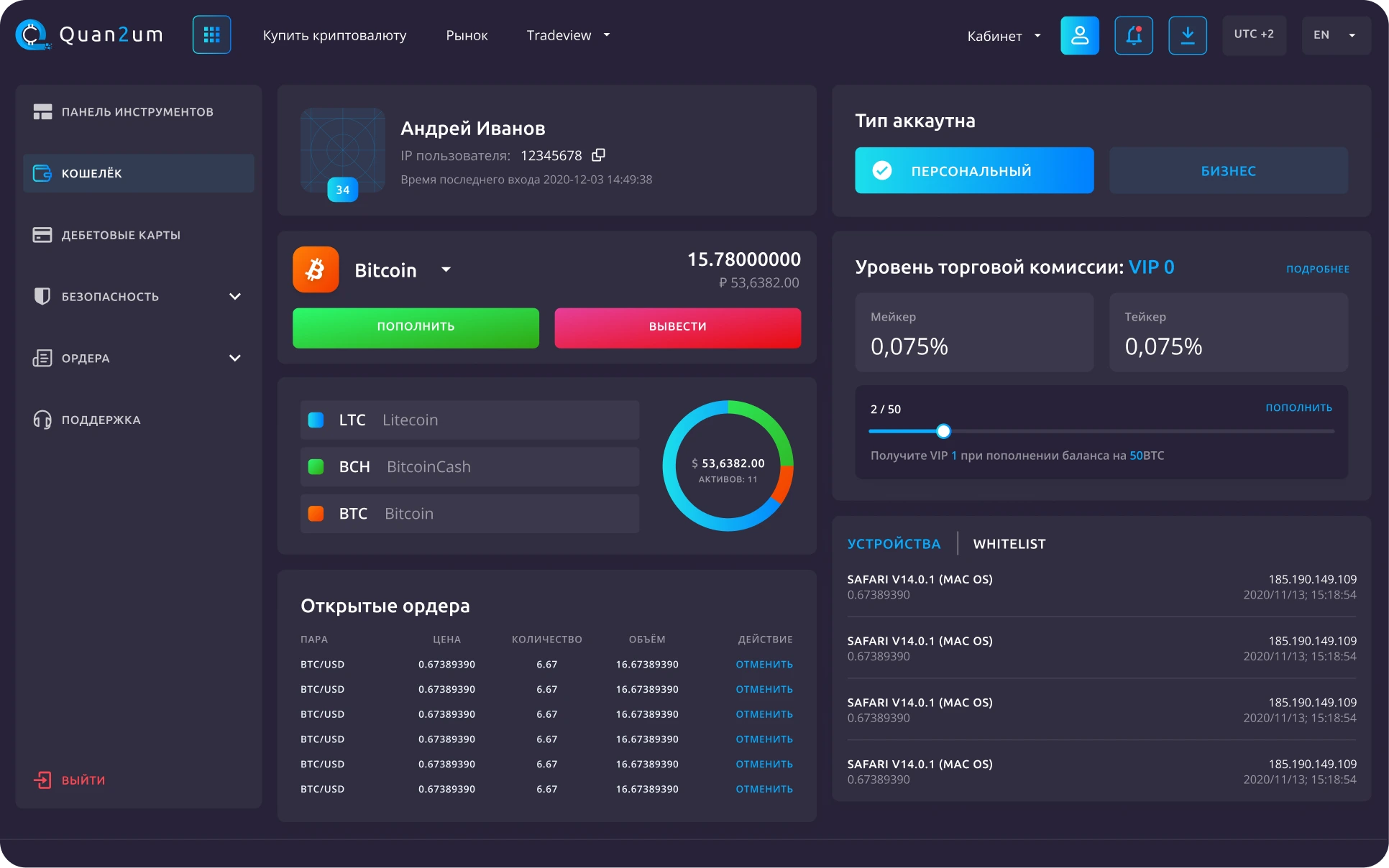Expand the Кабинет dropdown arrow
Image resolution: width=1389 pixels, height=868 pixels.
tap(1037, 35)
